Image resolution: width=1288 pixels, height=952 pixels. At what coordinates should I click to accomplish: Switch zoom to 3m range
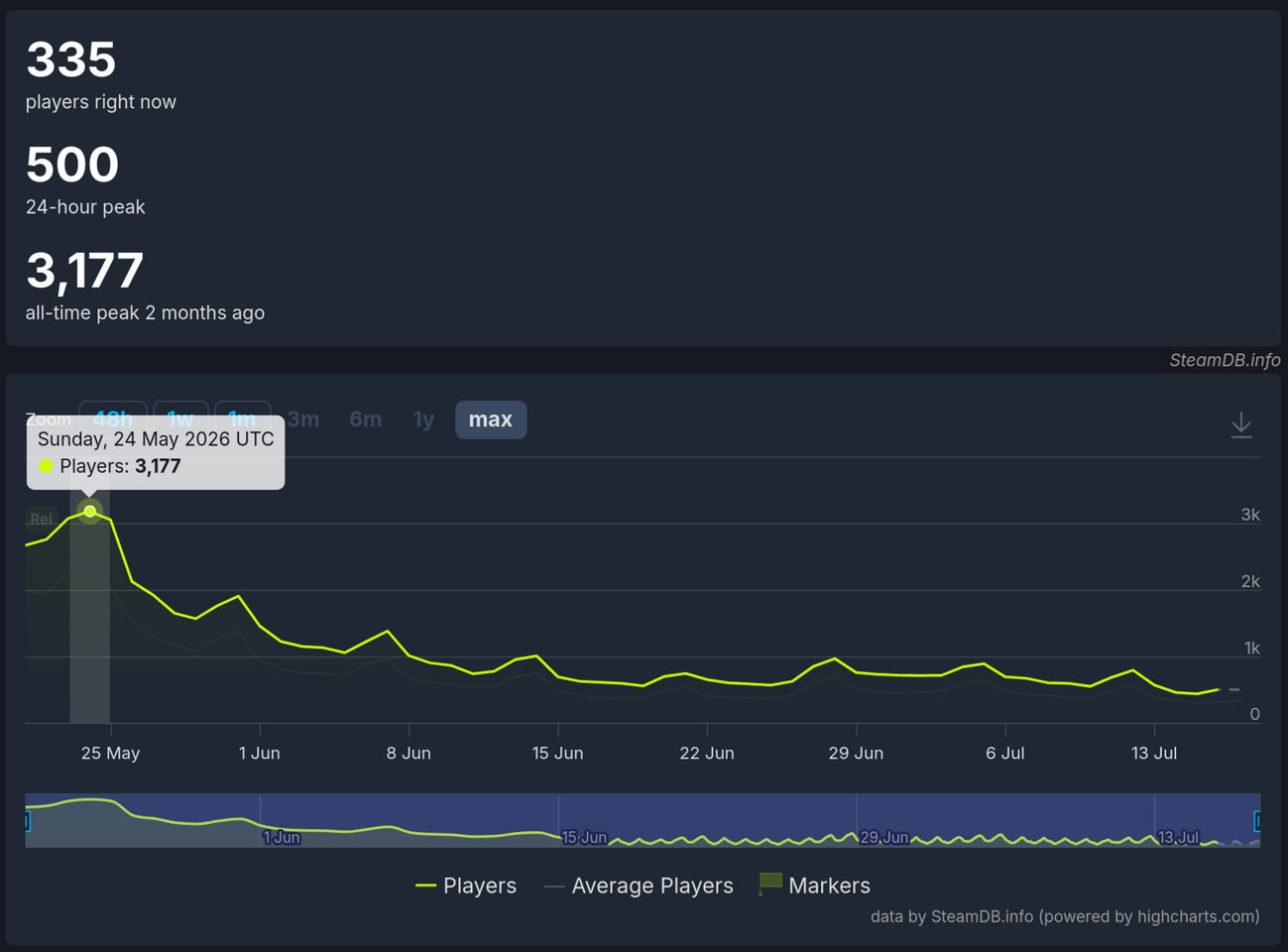(303, 419)
